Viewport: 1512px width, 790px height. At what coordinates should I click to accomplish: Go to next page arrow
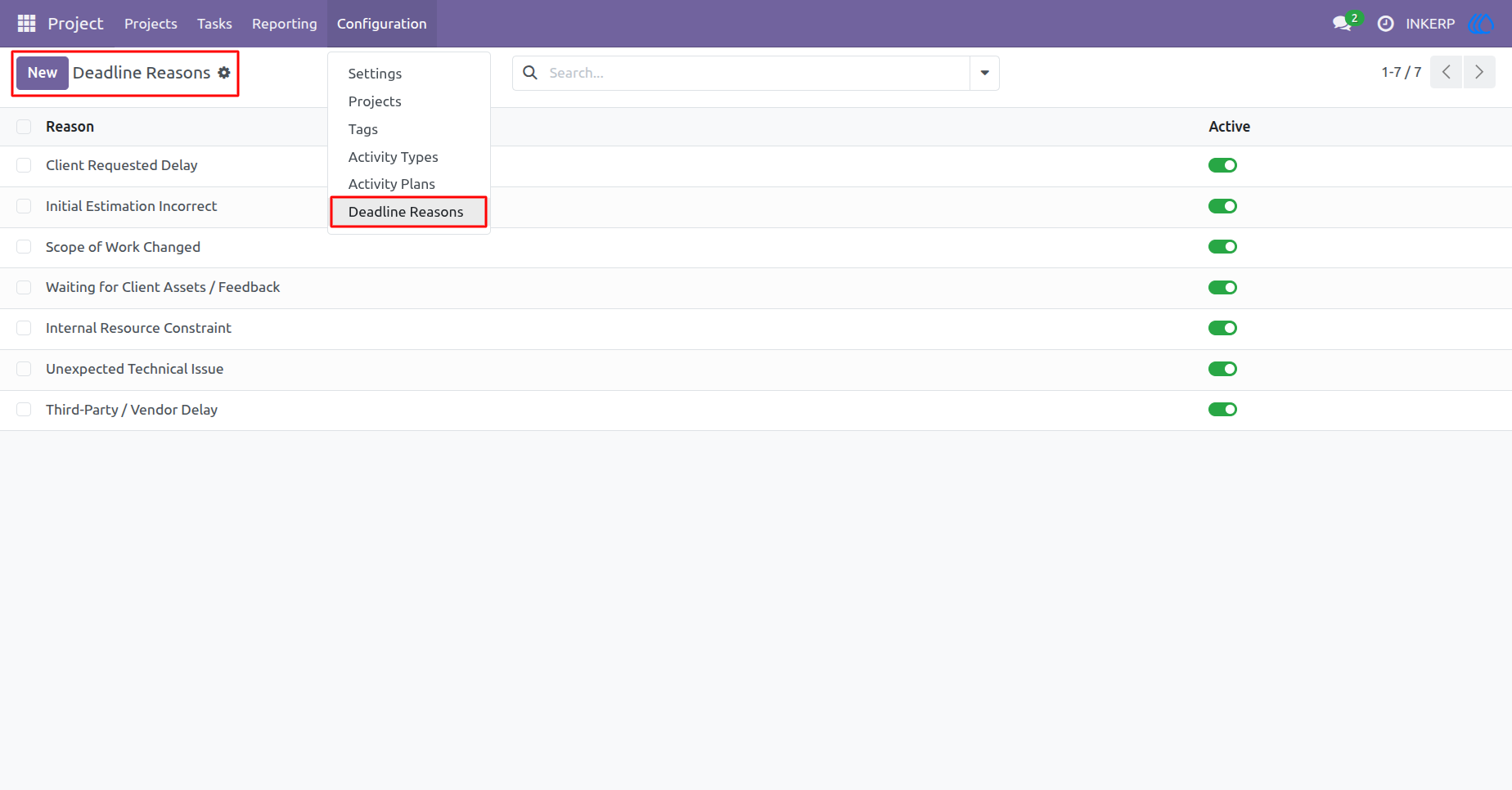[x=1479, y=72]
